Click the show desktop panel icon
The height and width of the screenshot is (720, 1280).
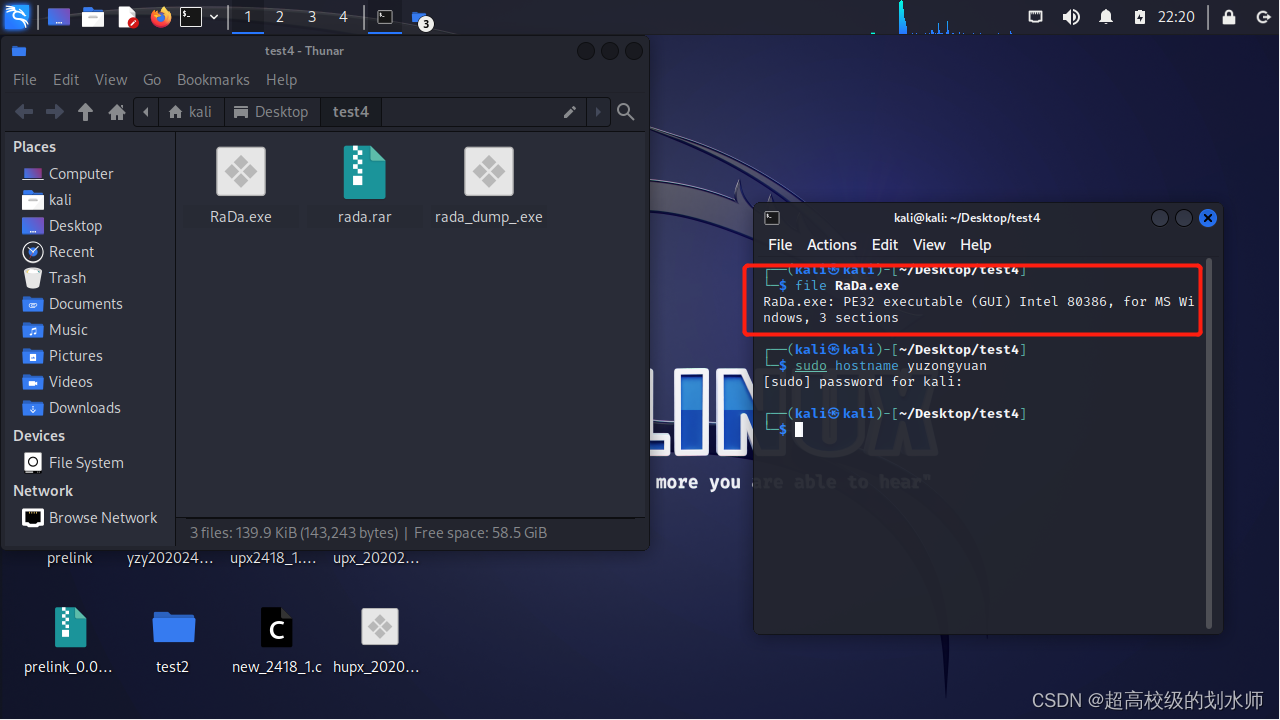59,17
